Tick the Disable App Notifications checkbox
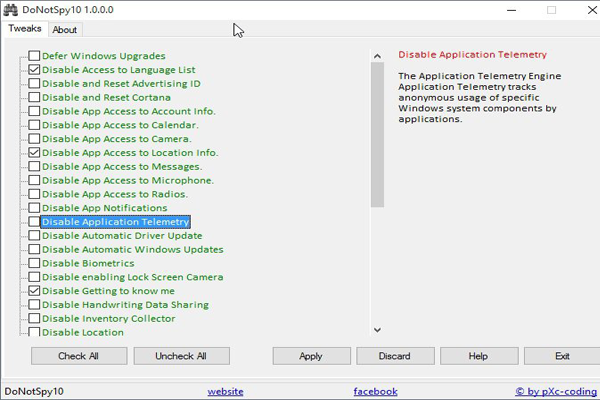This screenshot has height=400, width=600. coord(34,207)
